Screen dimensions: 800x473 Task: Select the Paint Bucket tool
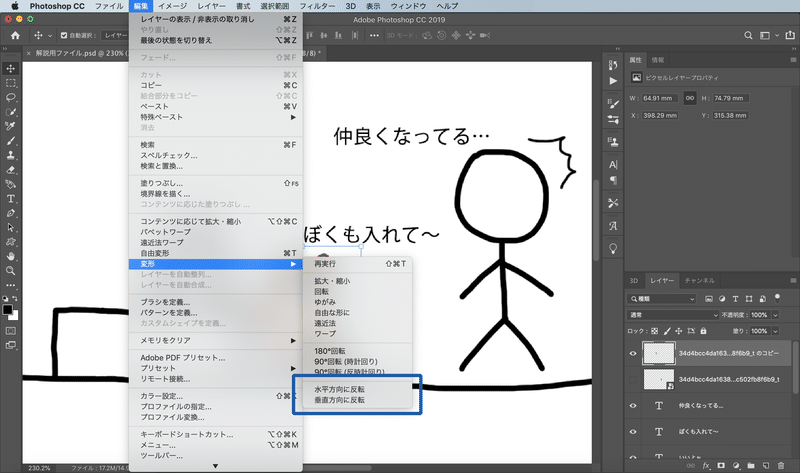[x=11, y=184]
